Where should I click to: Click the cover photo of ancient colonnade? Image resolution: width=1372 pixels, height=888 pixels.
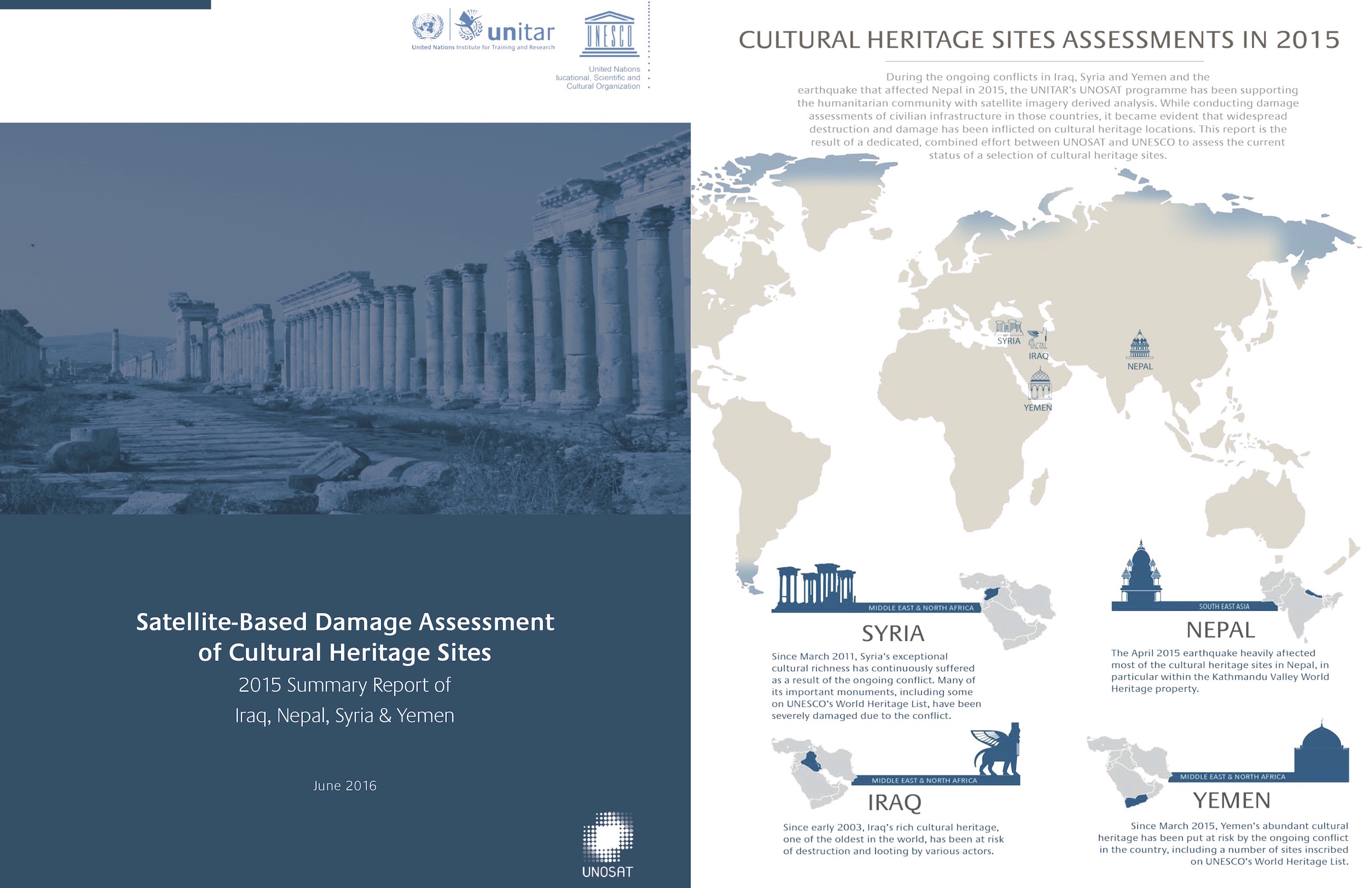345,318
